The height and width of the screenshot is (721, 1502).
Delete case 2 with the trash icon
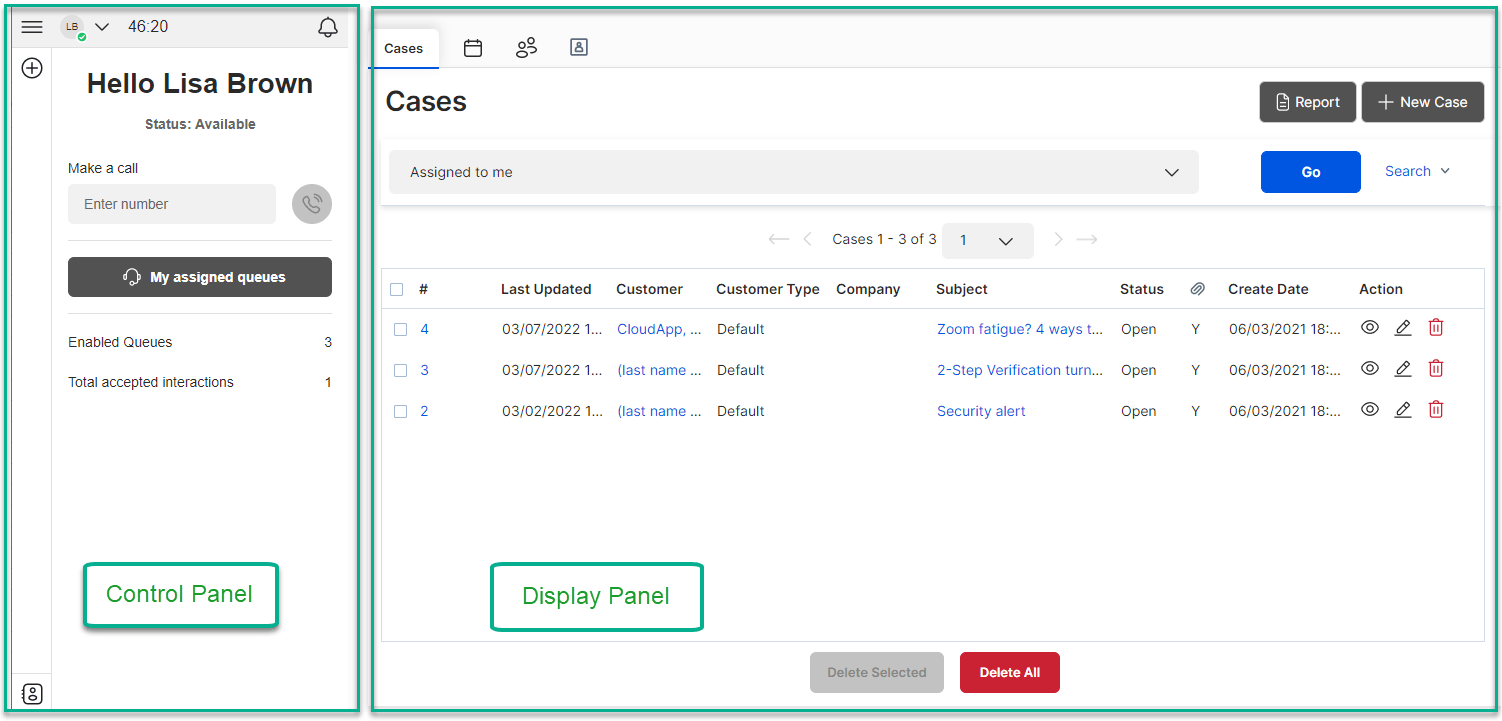[x=1436, y=409]
